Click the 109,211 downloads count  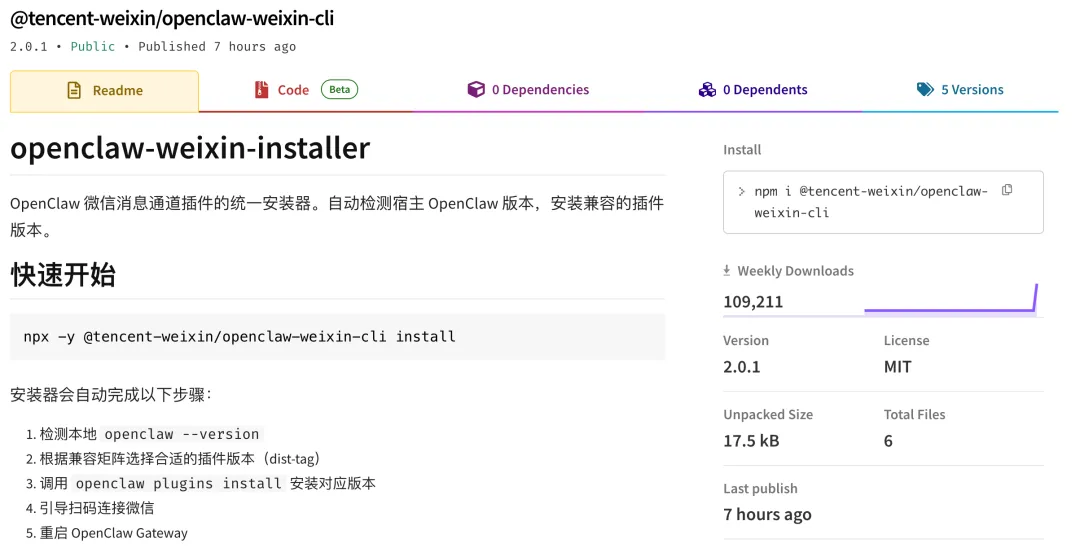click(x=753, y=302)
